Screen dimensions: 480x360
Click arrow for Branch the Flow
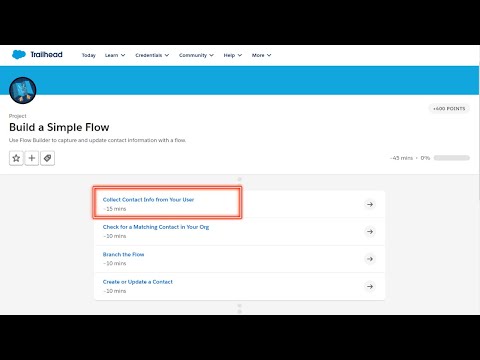pos(370,259)
